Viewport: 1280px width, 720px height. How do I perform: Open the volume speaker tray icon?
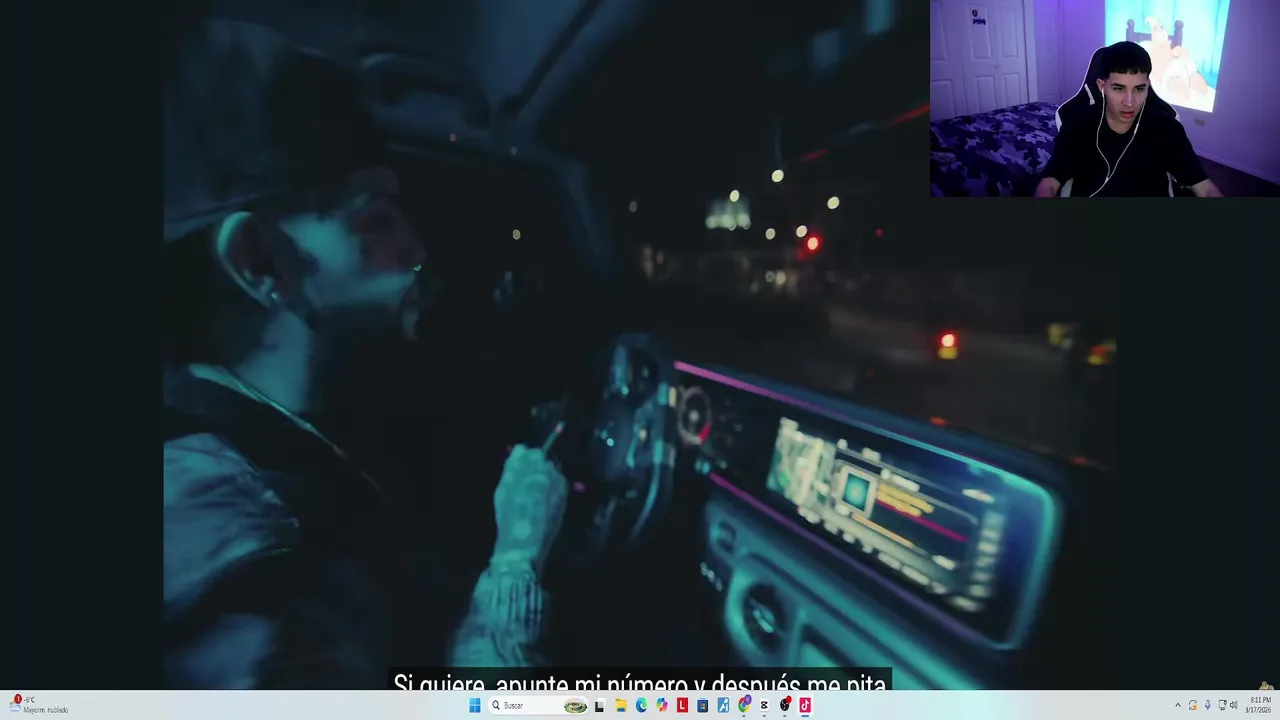point(1233,705)
